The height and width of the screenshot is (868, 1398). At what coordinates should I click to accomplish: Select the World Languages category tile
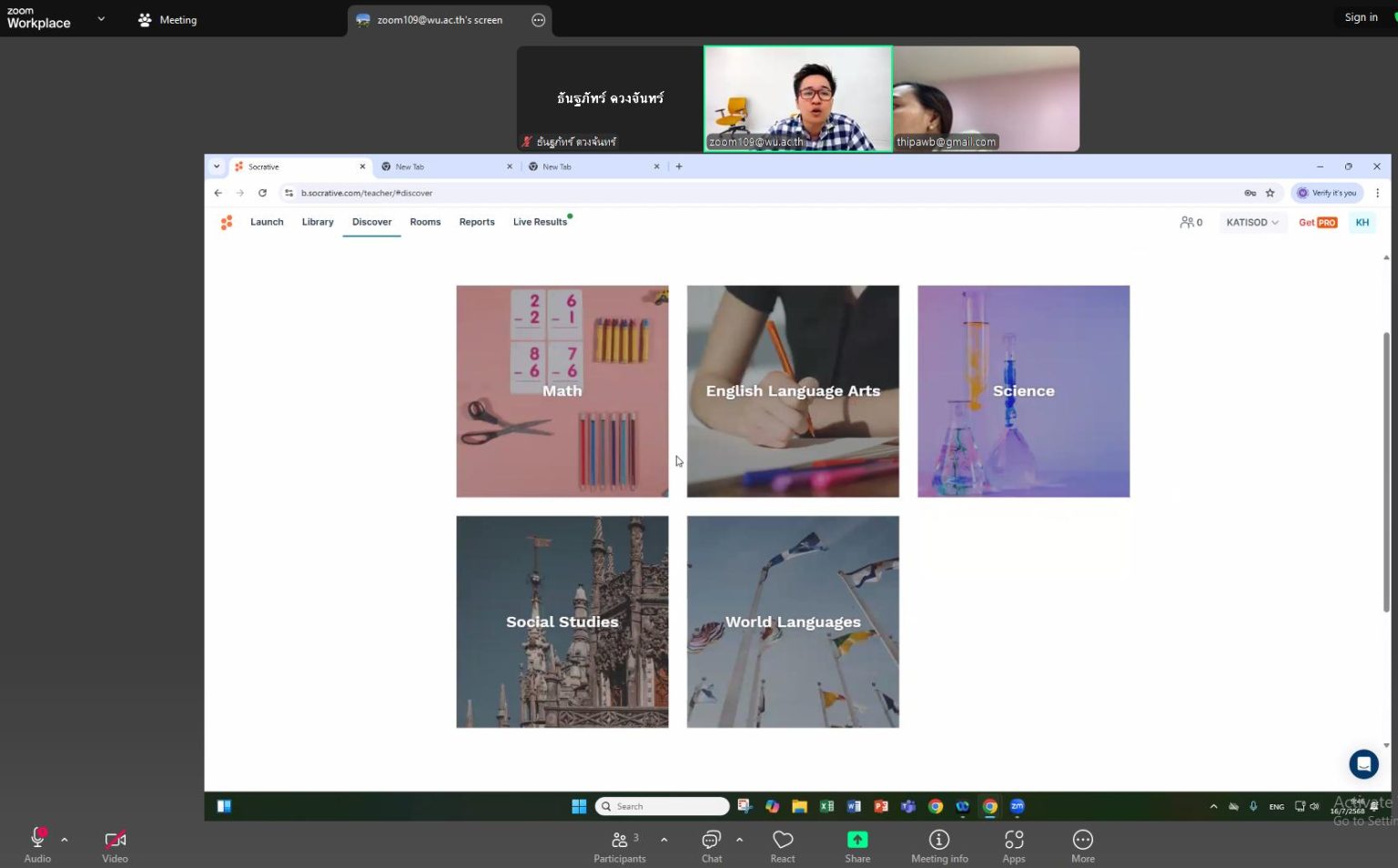pos(793,622)
